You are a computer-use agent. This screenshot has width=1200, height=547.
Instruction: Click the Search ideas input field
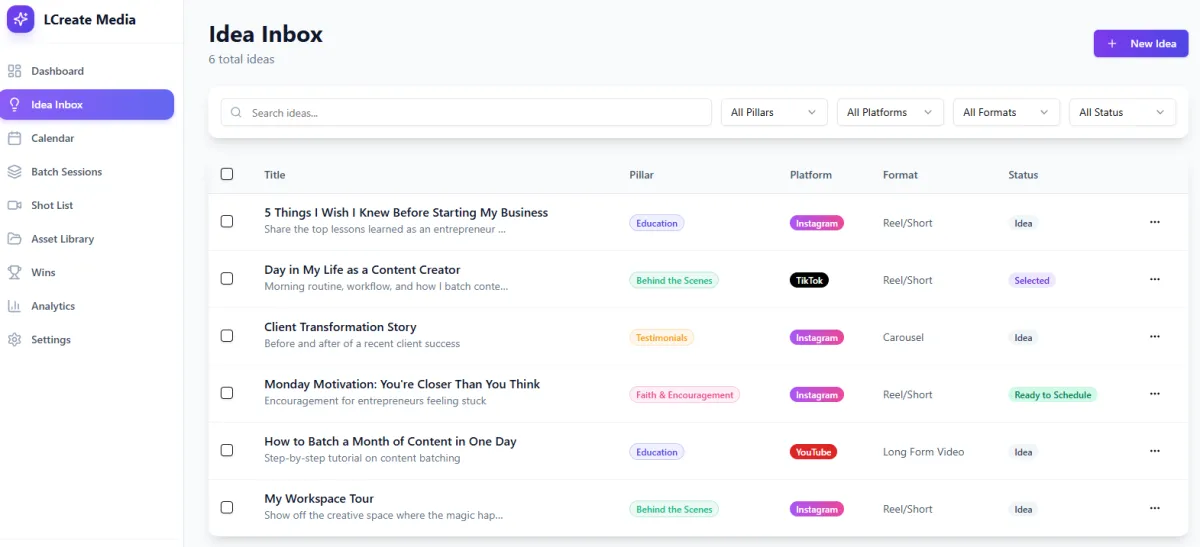[466, 113]
